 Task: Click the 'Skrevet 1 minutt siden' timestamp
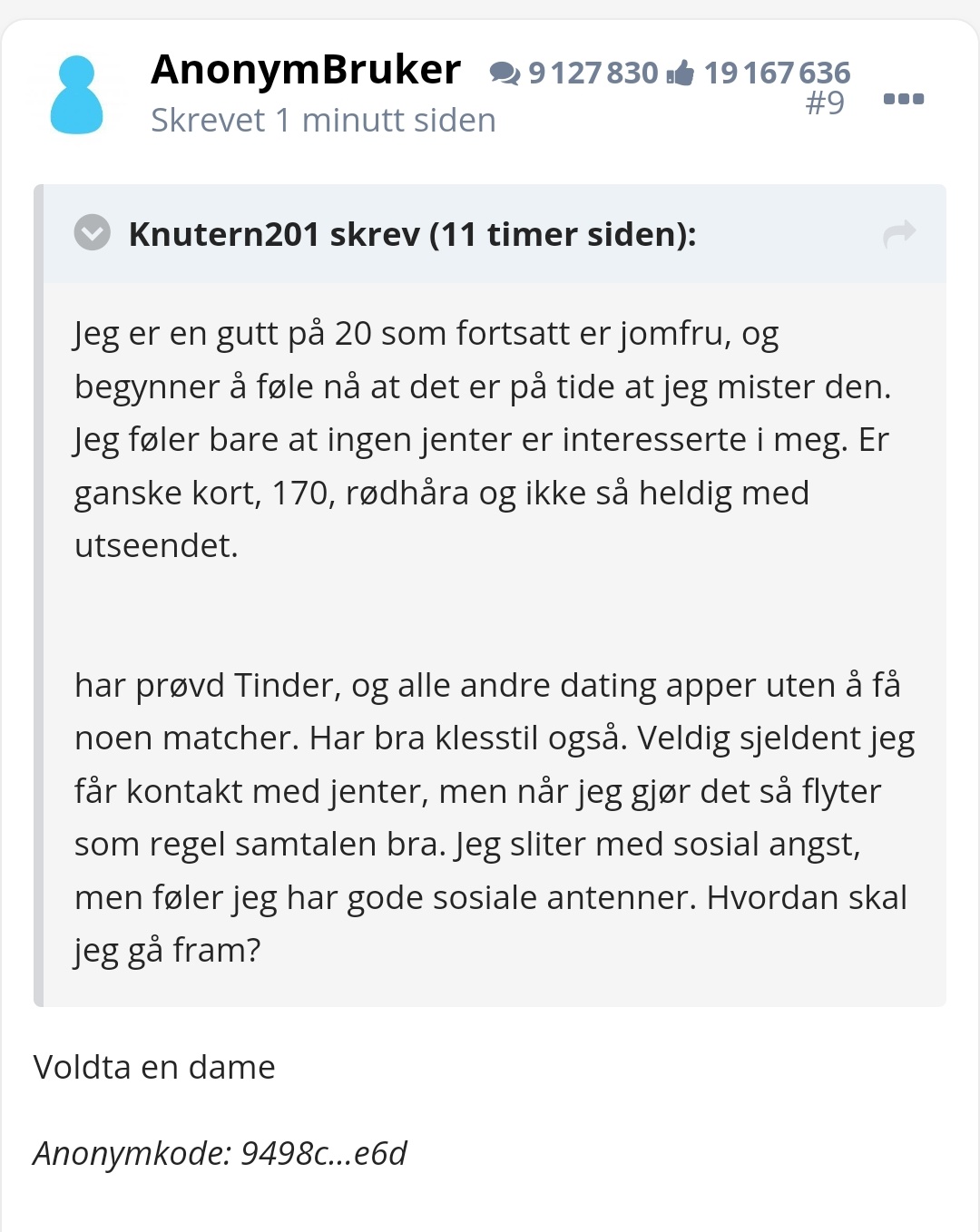click(x=324, y=120)
